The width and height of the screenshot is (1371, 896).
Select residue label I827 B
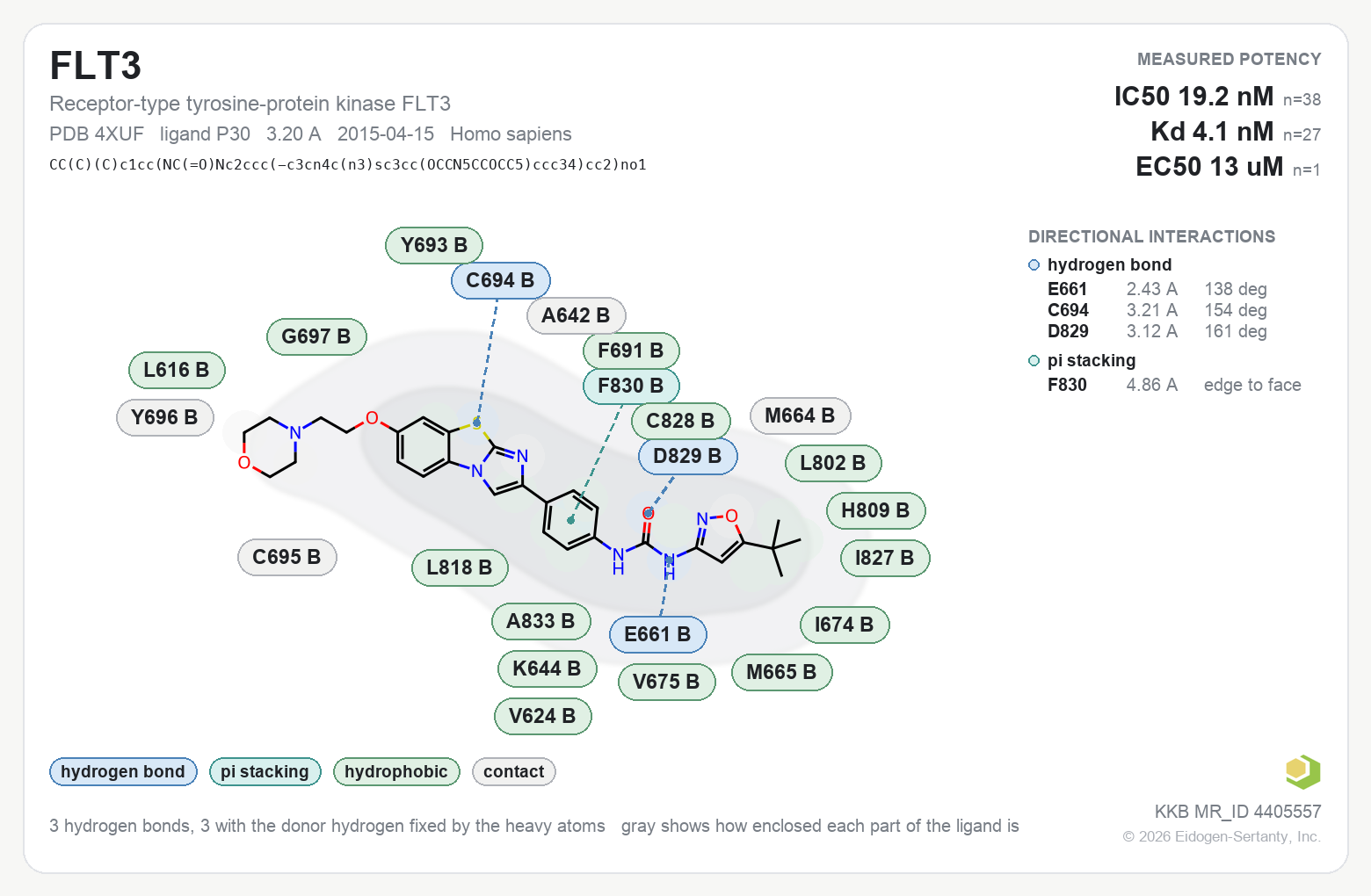coord(885,558)
